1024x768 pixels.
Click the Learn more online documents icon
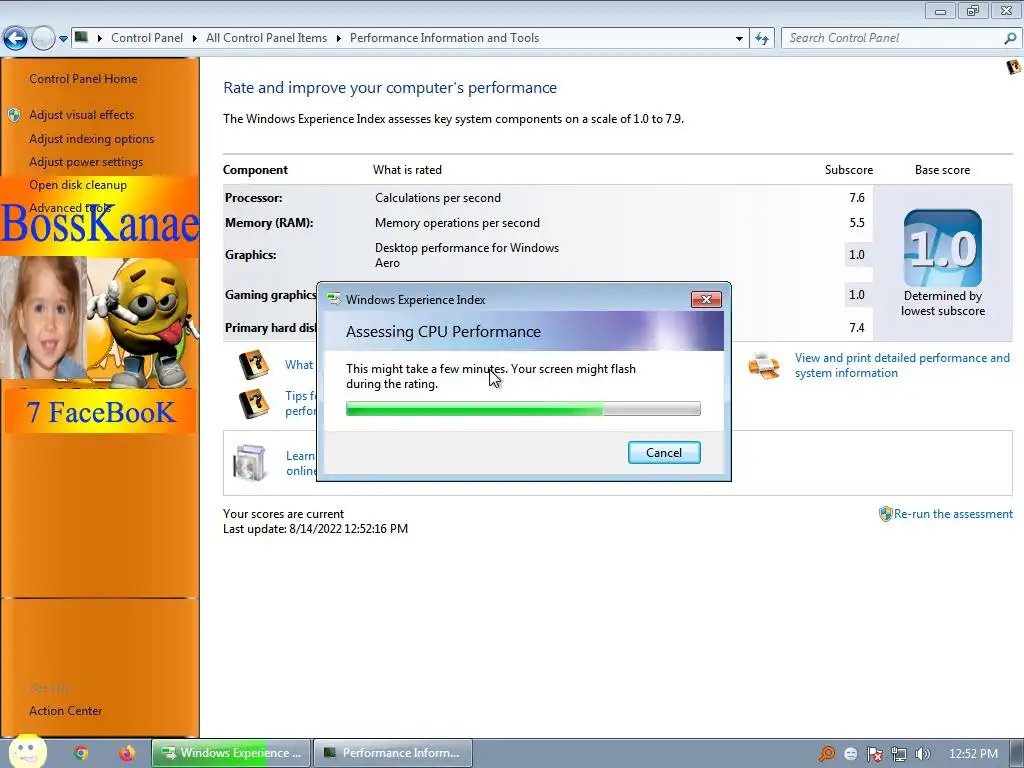(250, 463)
